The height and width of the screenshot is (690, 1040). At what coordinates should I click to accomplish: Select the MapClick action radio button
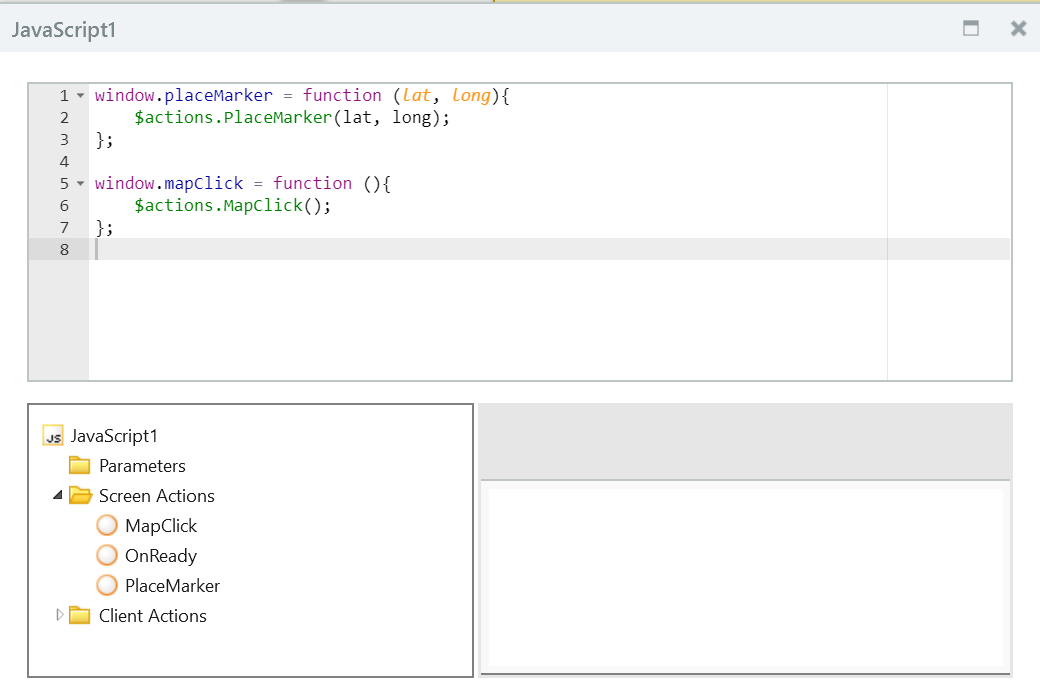point(107,525)
